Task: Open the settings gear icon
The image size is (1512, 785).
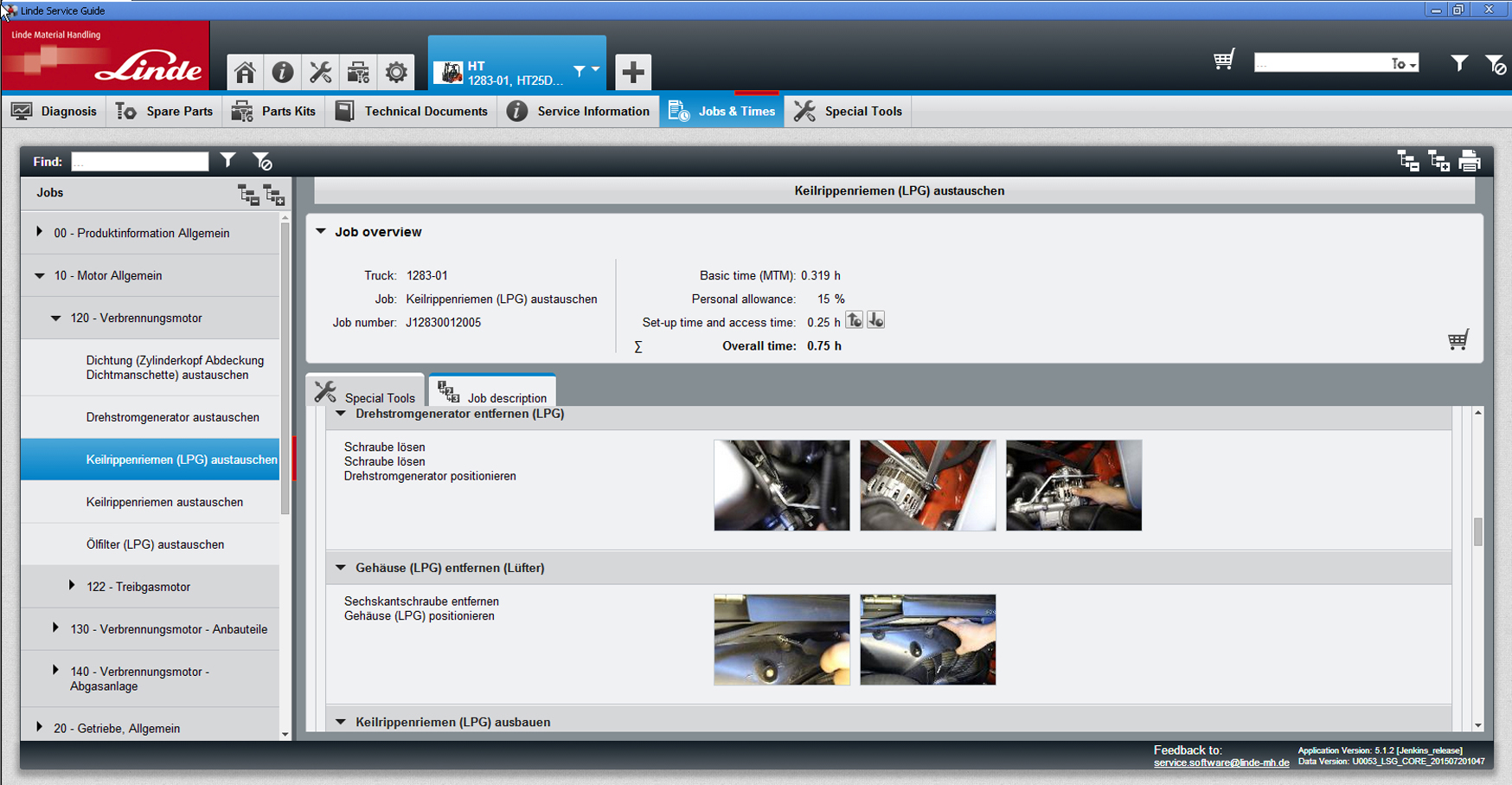Action: point(396,72)
